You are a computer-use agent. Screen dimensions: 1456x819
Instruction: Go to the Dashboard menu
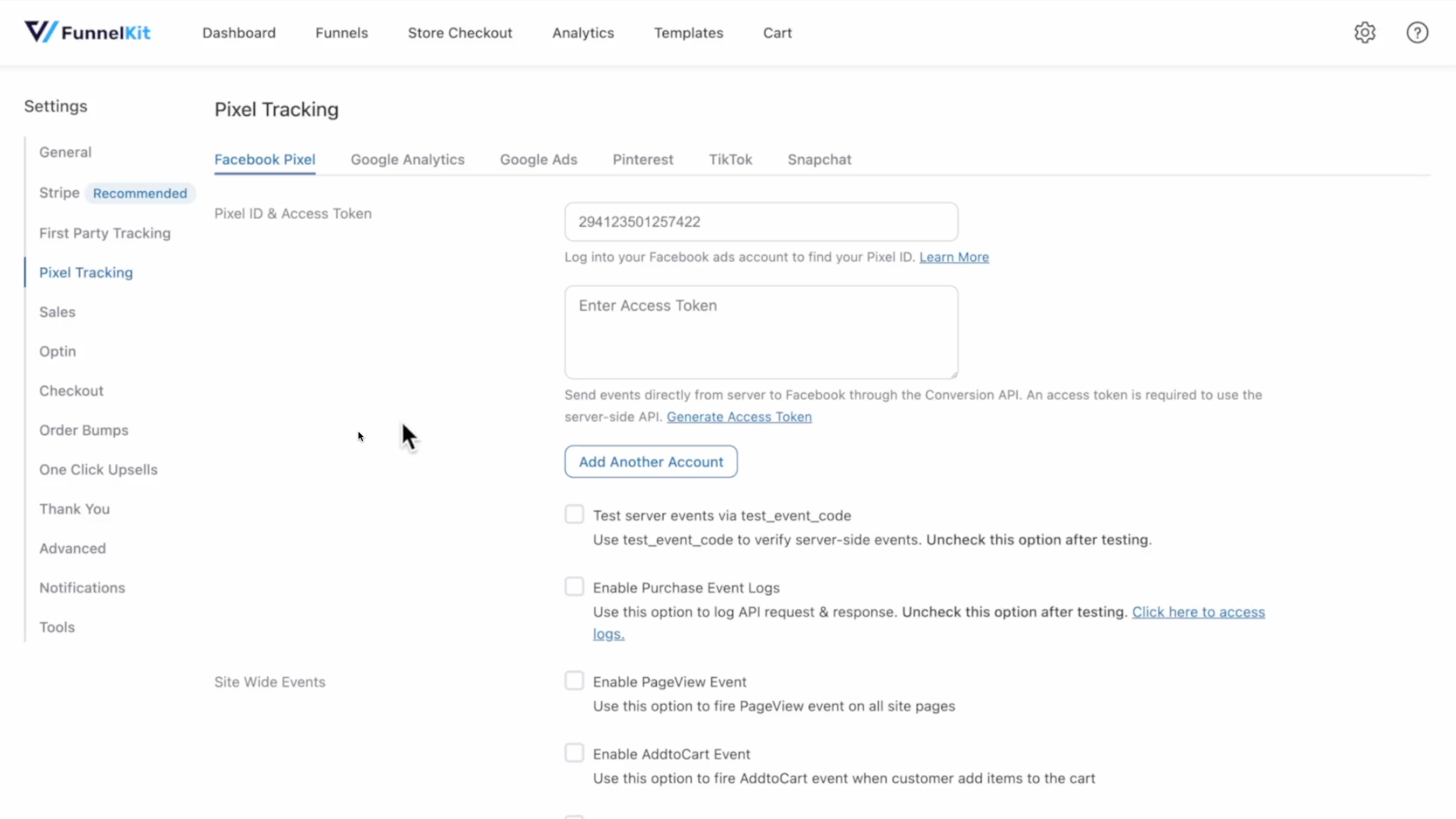[239, 33]
